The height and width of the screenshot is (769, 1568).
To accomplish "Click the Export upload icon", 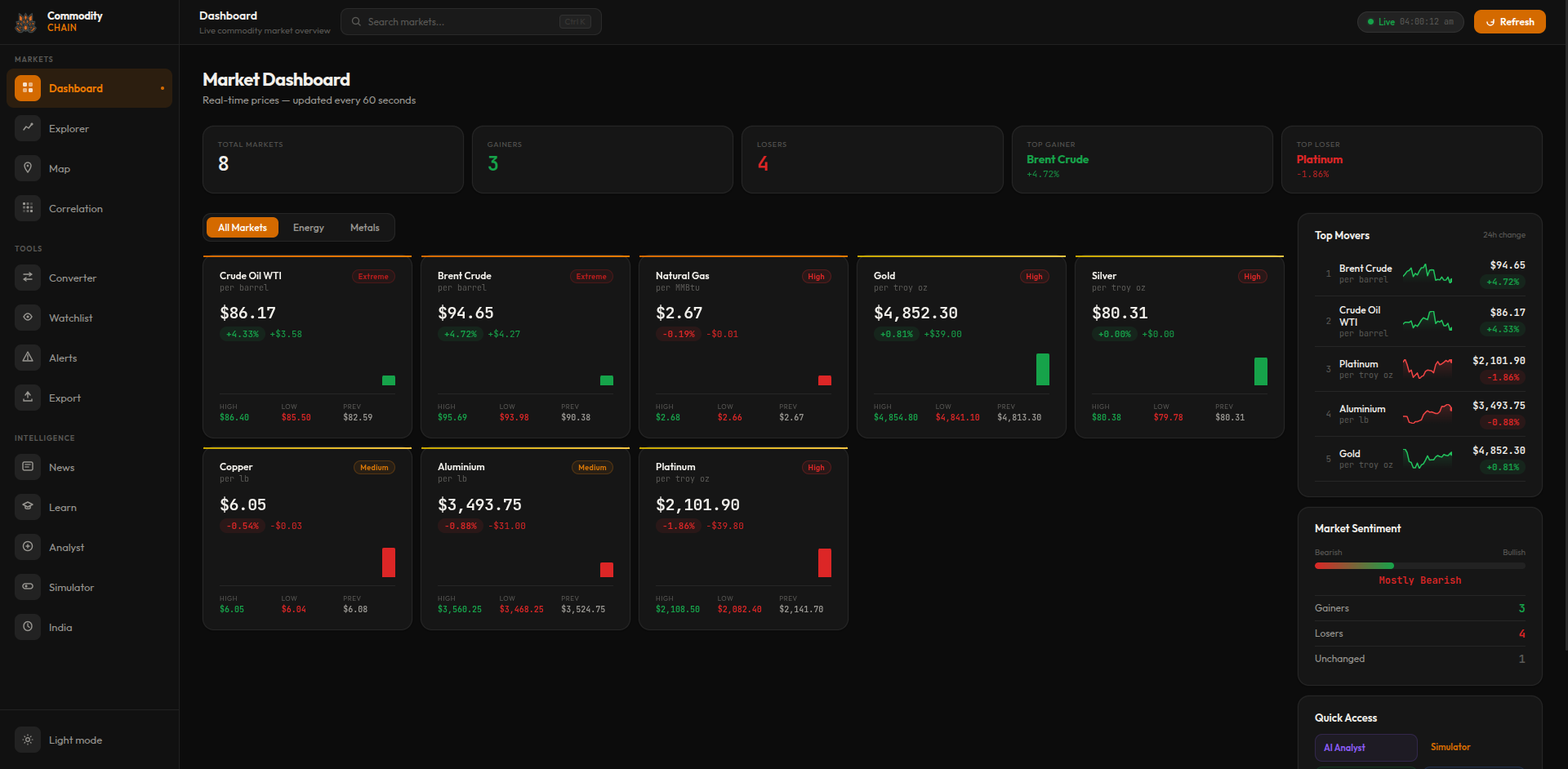I will pyautogui.click(x=28, y=397).
